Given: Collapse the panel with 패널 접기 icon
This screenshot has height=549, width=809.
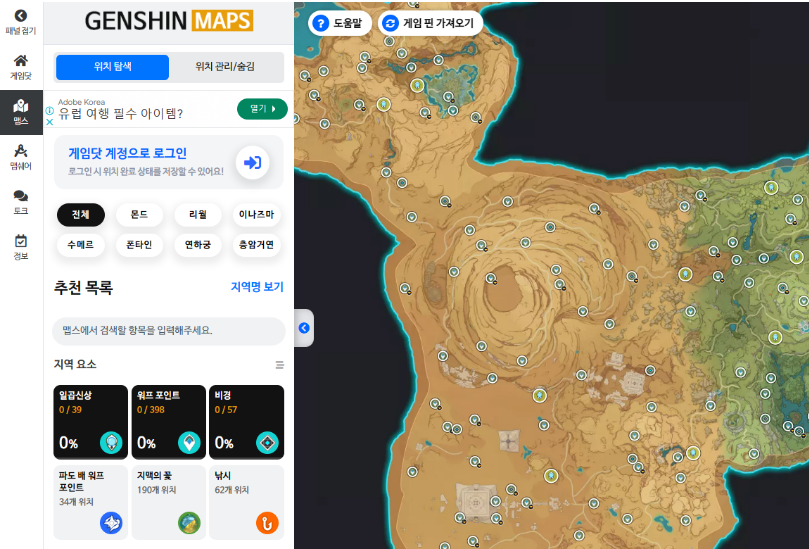Looking at the screenshot, I should coord(21,22).
